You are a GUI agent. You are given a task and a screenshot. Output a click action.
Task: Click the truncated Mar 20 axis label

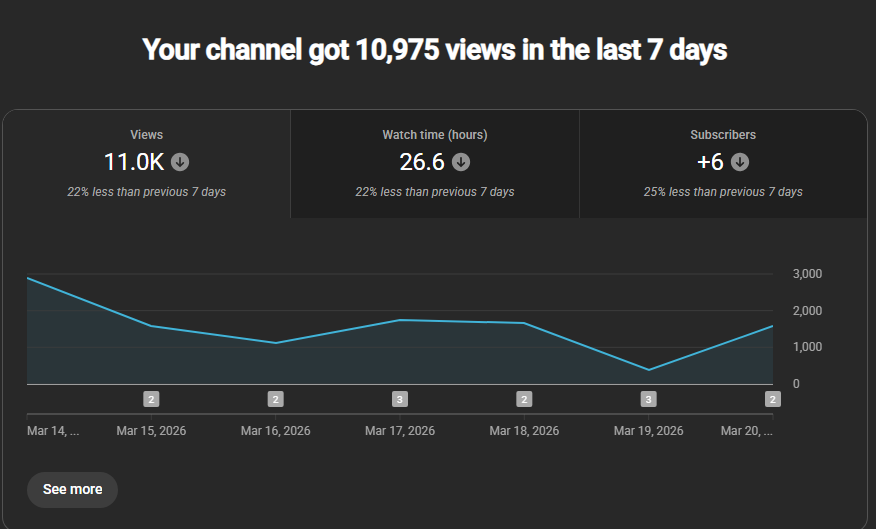click(x=746, y=431)
